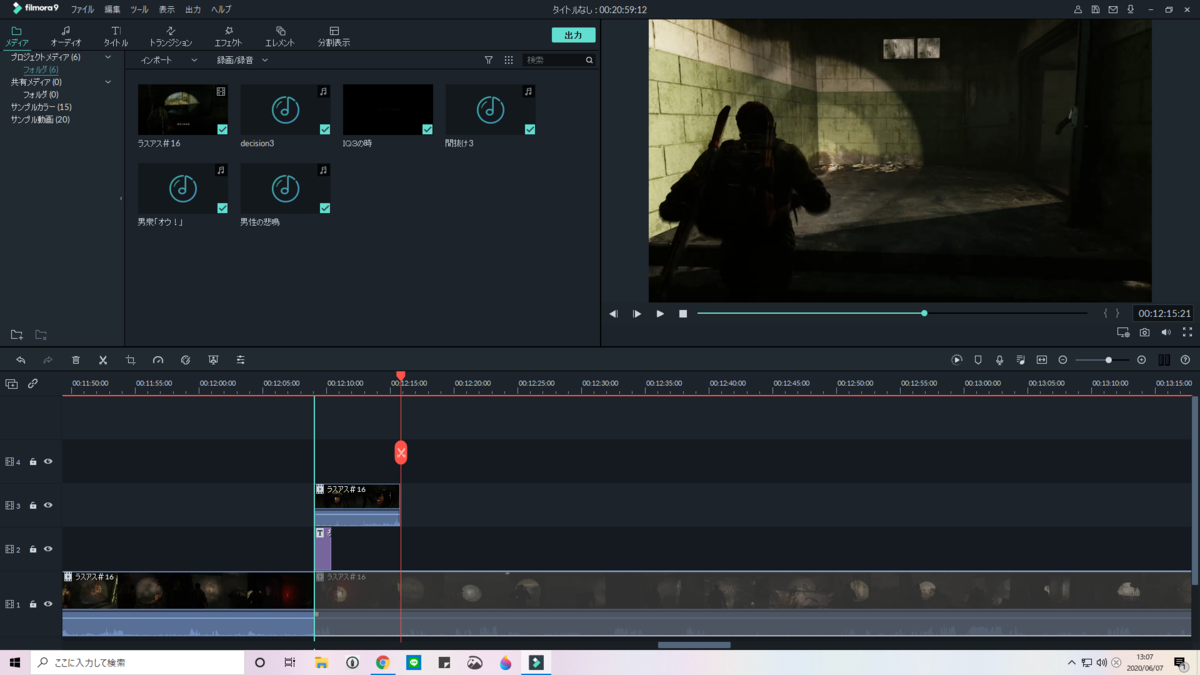Add a new track via manager icon
This screenshot has height=675, width=1200.
click(12, 384)
